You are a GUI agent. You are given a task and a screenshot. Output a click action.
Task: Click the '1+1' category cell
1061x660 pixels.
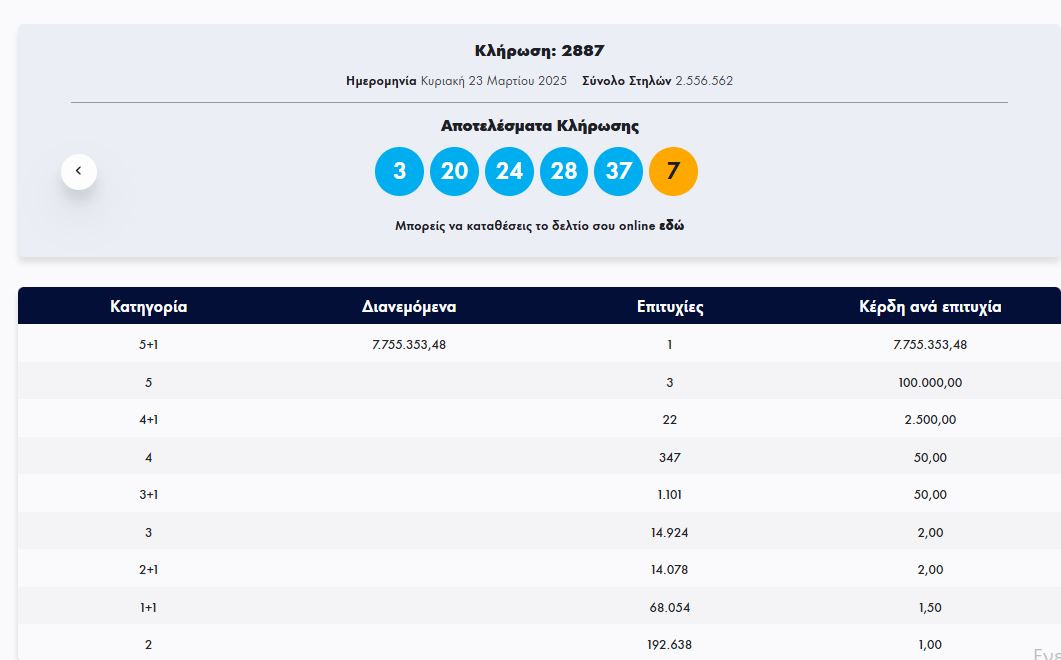pyautogui.click(x=148, y=607)
